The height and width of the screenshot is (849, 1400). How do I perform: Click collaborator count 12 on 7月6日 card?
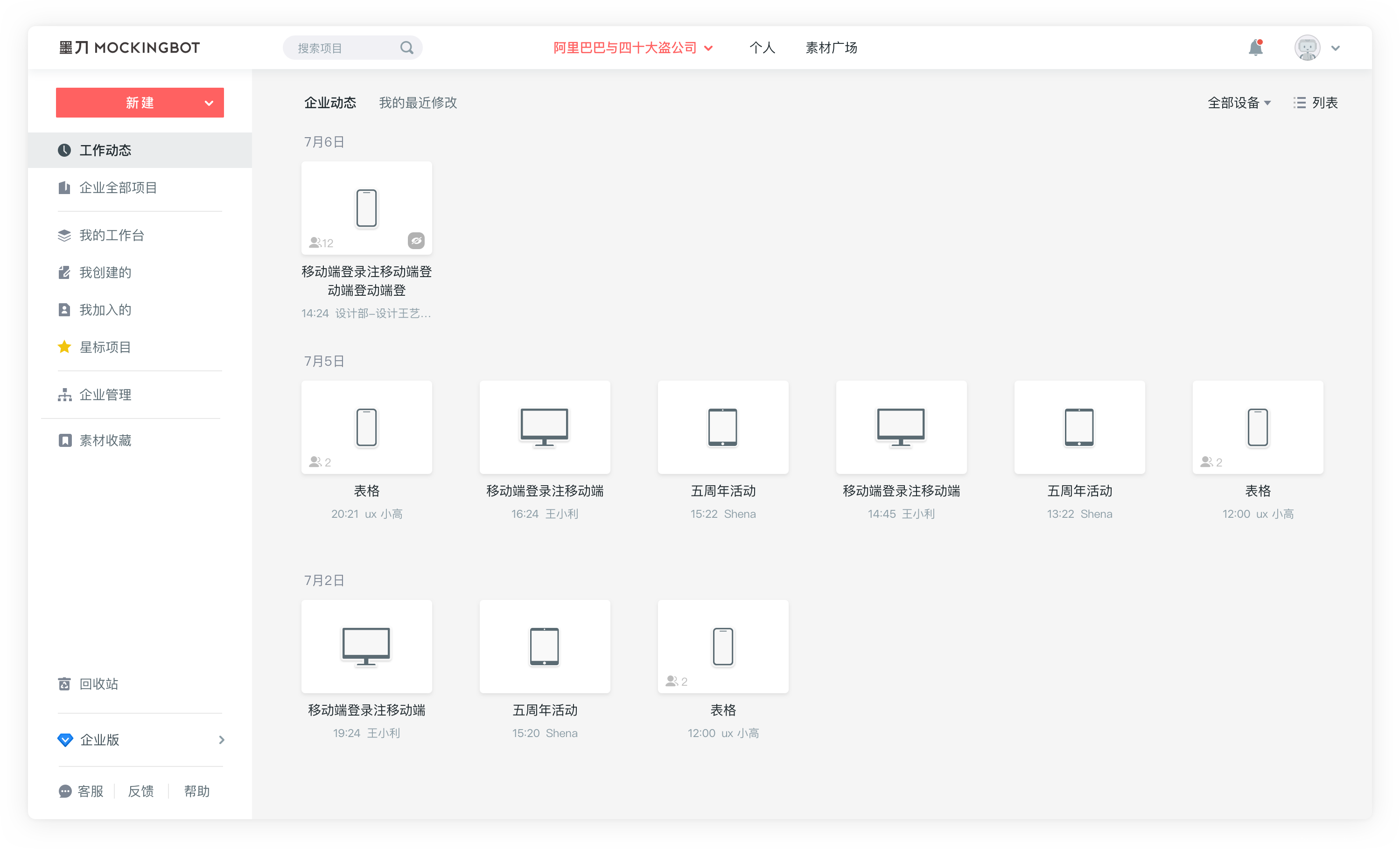pyautogui.click(x=321, y=243)
